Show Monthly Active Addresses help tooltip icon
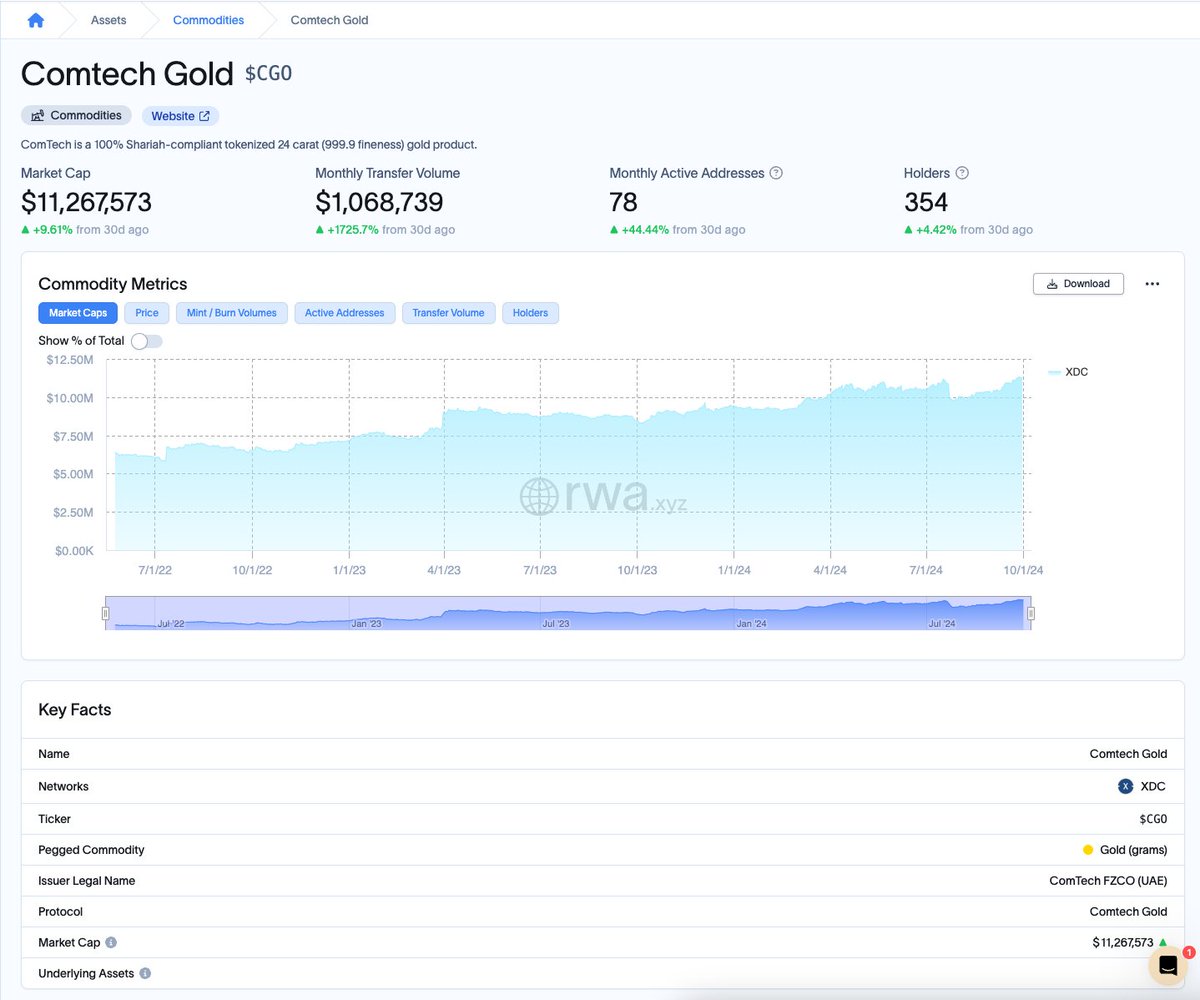 point(776,173)
